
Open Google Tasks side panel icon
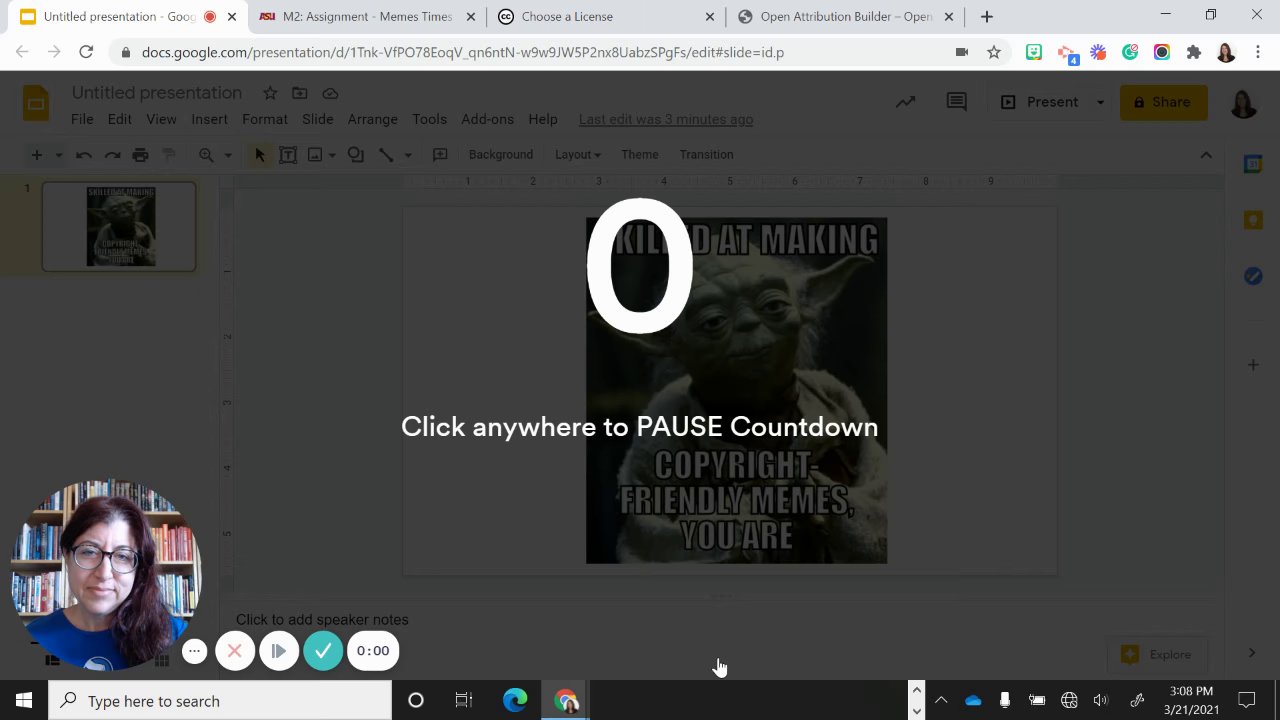(1253, 275)
